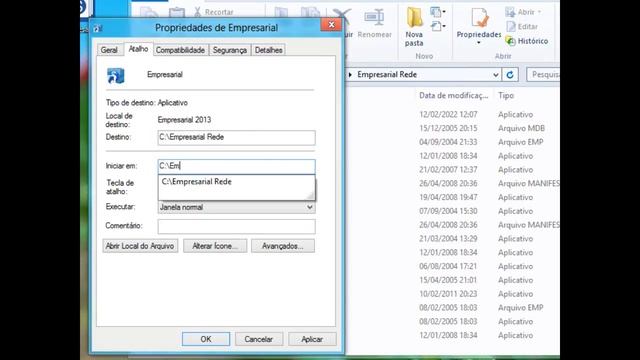Screen dimensions: 640x360
Task: Click the Aplicar button
Action: [x=312, y=339]
